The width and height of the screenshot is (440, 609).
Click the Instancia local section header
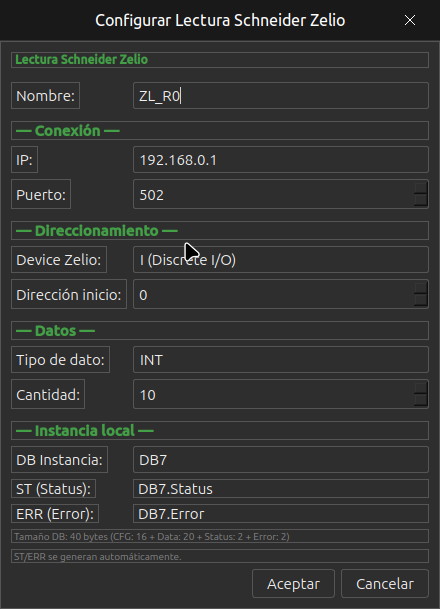pyautogui.click(x=220, y=430)
